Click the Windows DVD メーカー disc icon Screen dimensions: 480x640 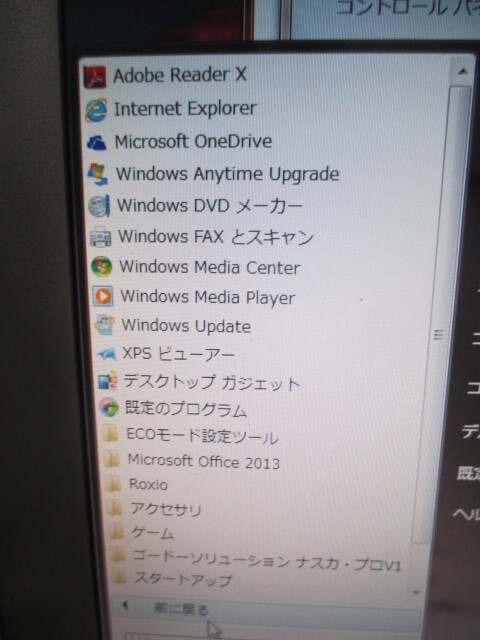pyautogui.click(x=99, y=205)
